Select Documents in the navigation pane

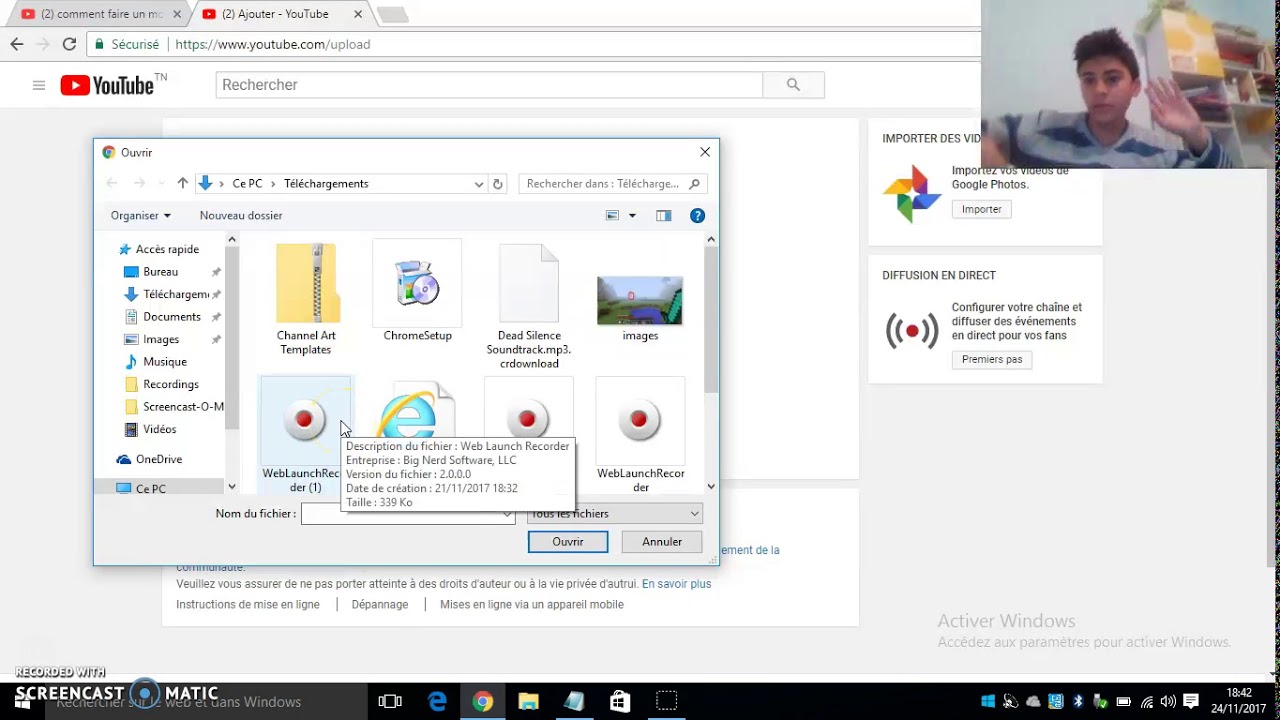[171, 317]
